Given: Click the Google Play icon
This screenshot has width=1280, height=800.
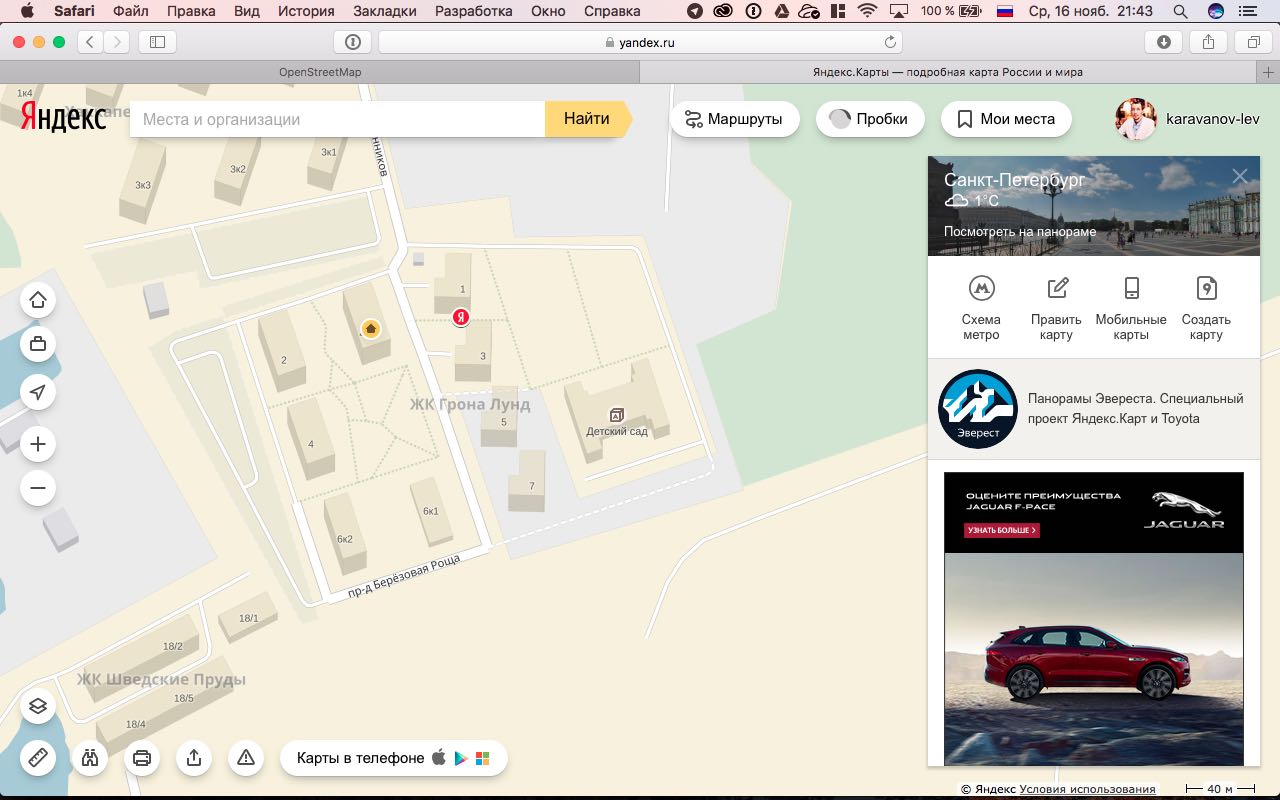Looking at the screenshot, I should click(461, 758).
